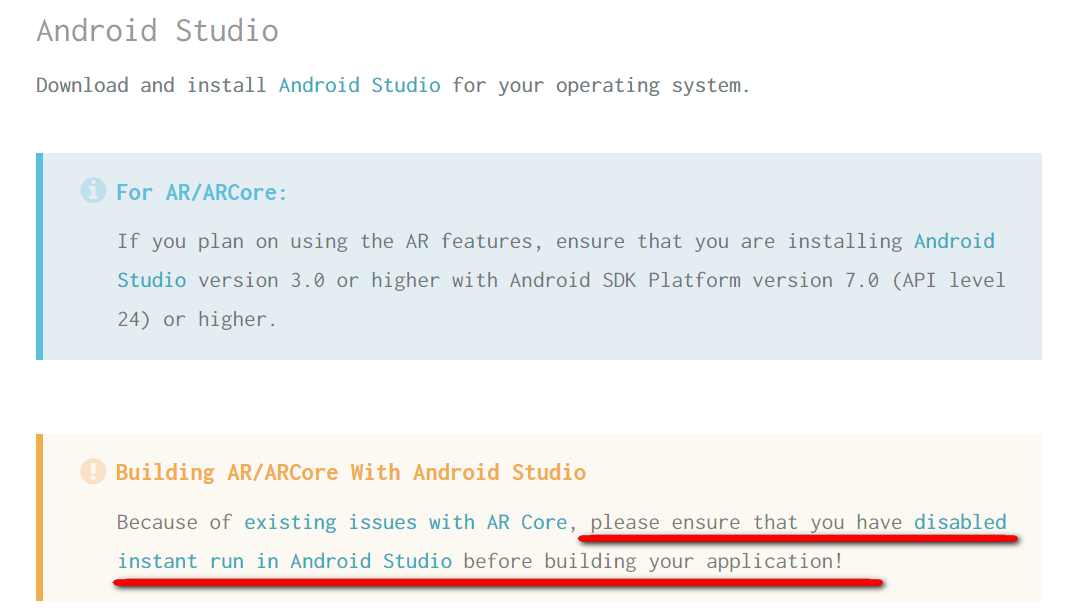Image resolution: width=1080 pixels, height=613 pixels.
Task: Click 'If you plan on using the AR features'
Action: point(324,242)
